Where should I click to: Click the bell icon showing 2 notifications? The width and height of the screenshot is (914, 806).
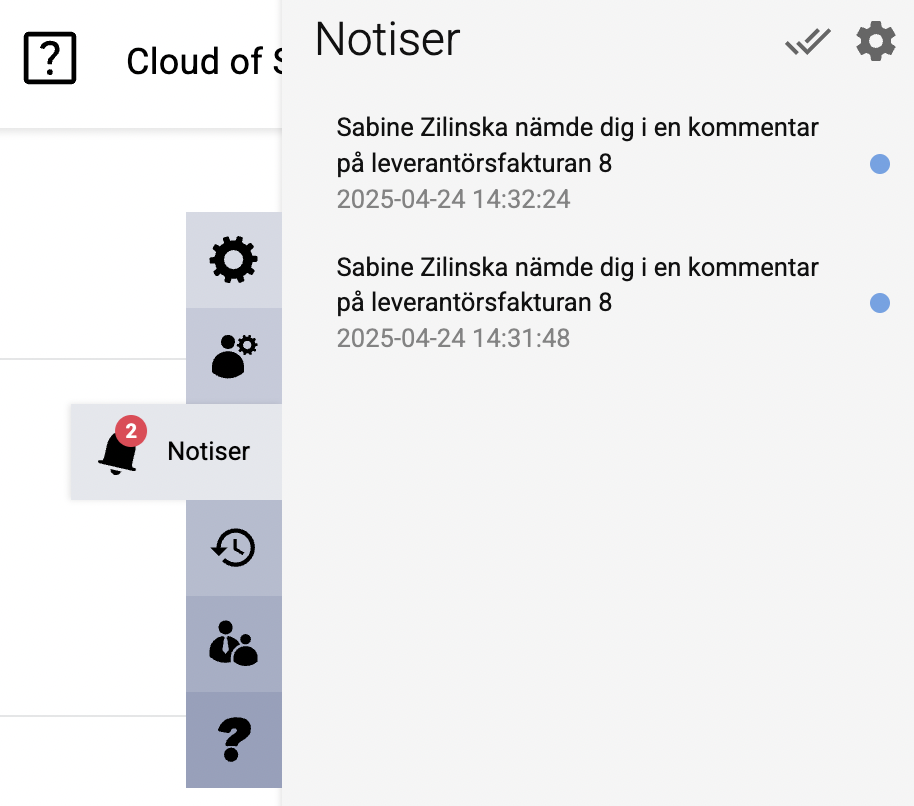pyautogui.click(x=118, y=452)
